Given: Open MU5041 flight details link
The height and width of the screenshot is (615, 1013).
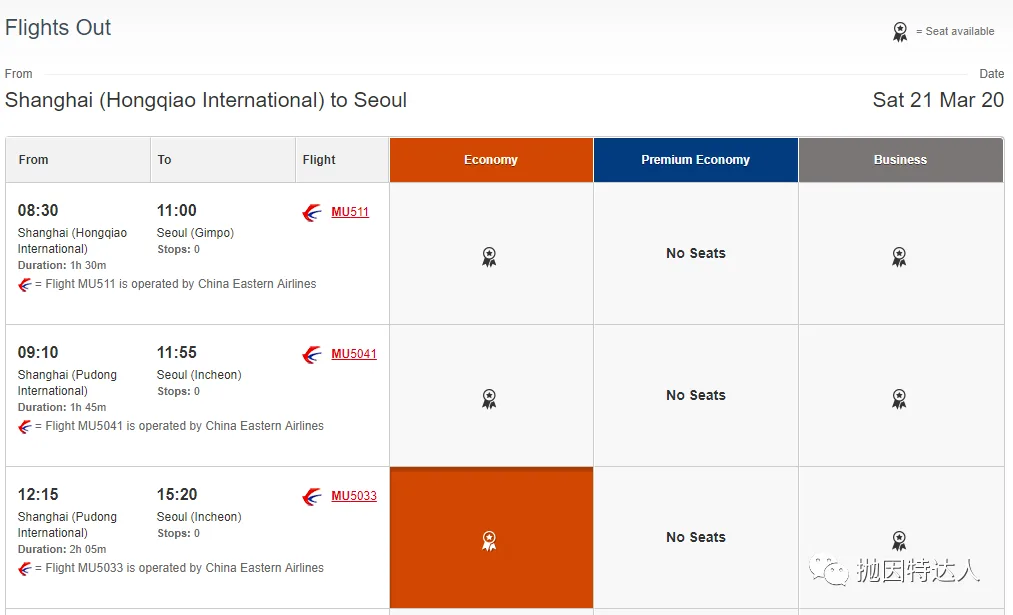Looking at the screenshot, I should tap(354, 354).
